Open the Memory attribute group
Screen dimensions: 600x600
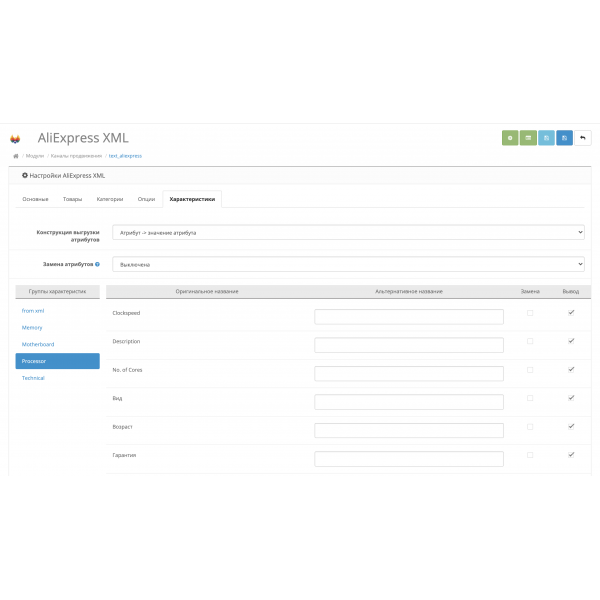[32, 328]
